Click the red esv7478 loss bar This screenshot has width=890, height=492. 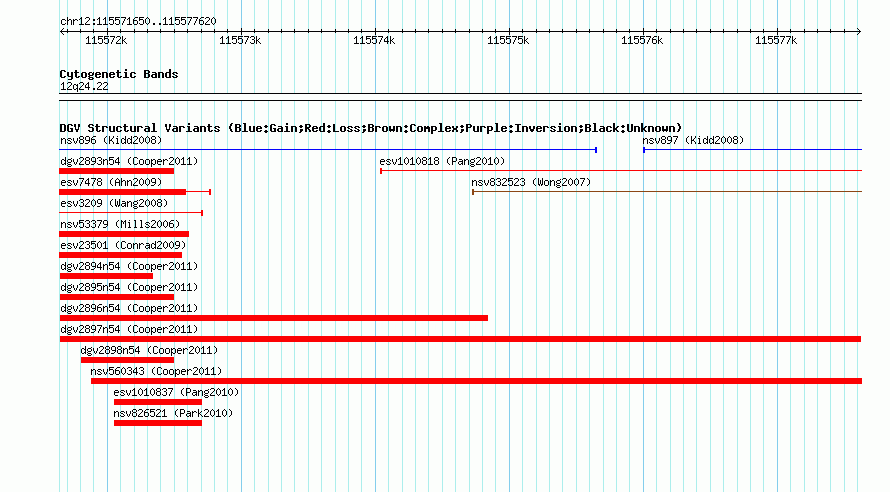(123, 192)
